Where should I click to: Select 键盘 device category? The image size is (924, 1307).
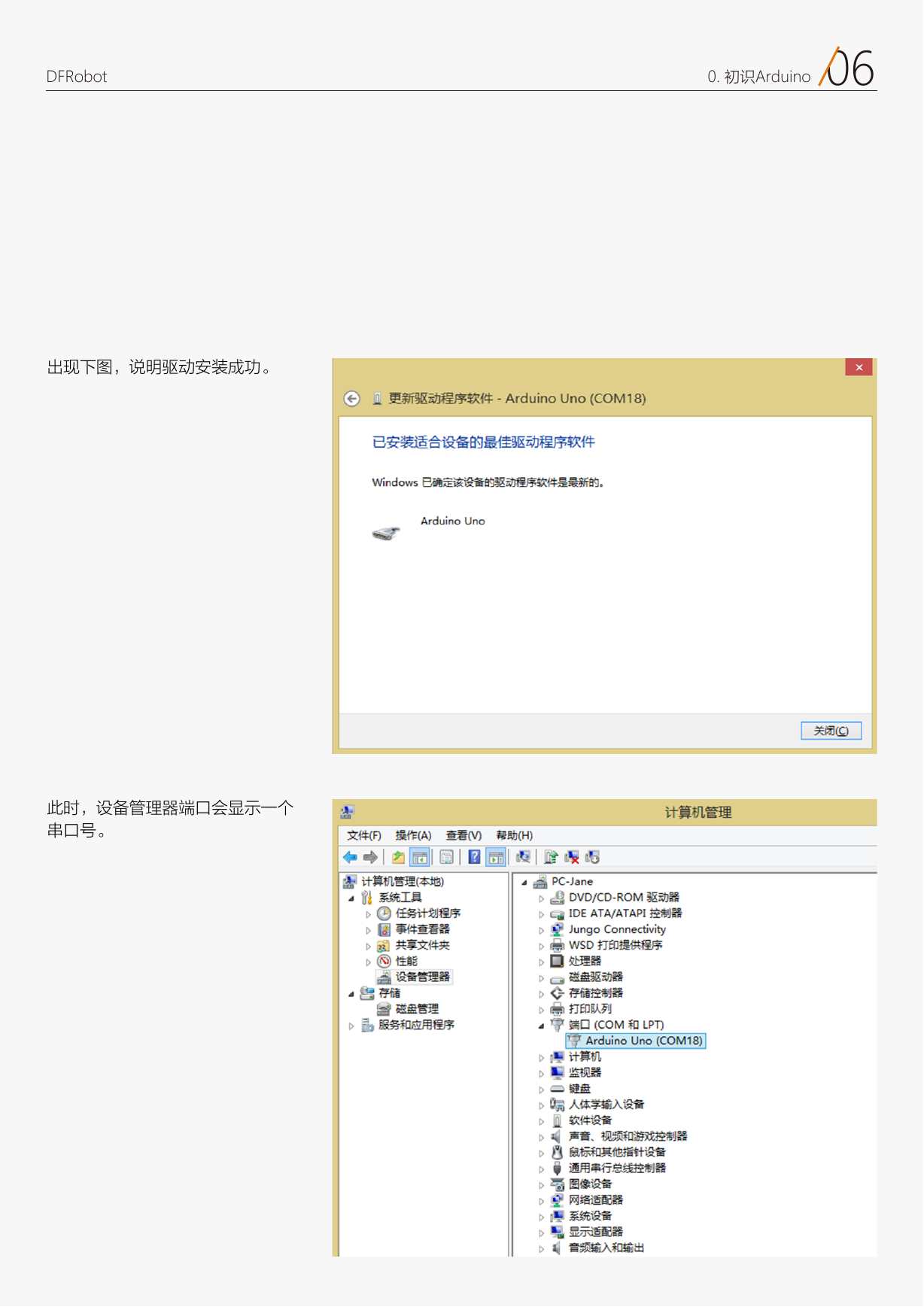point(579,1089)
